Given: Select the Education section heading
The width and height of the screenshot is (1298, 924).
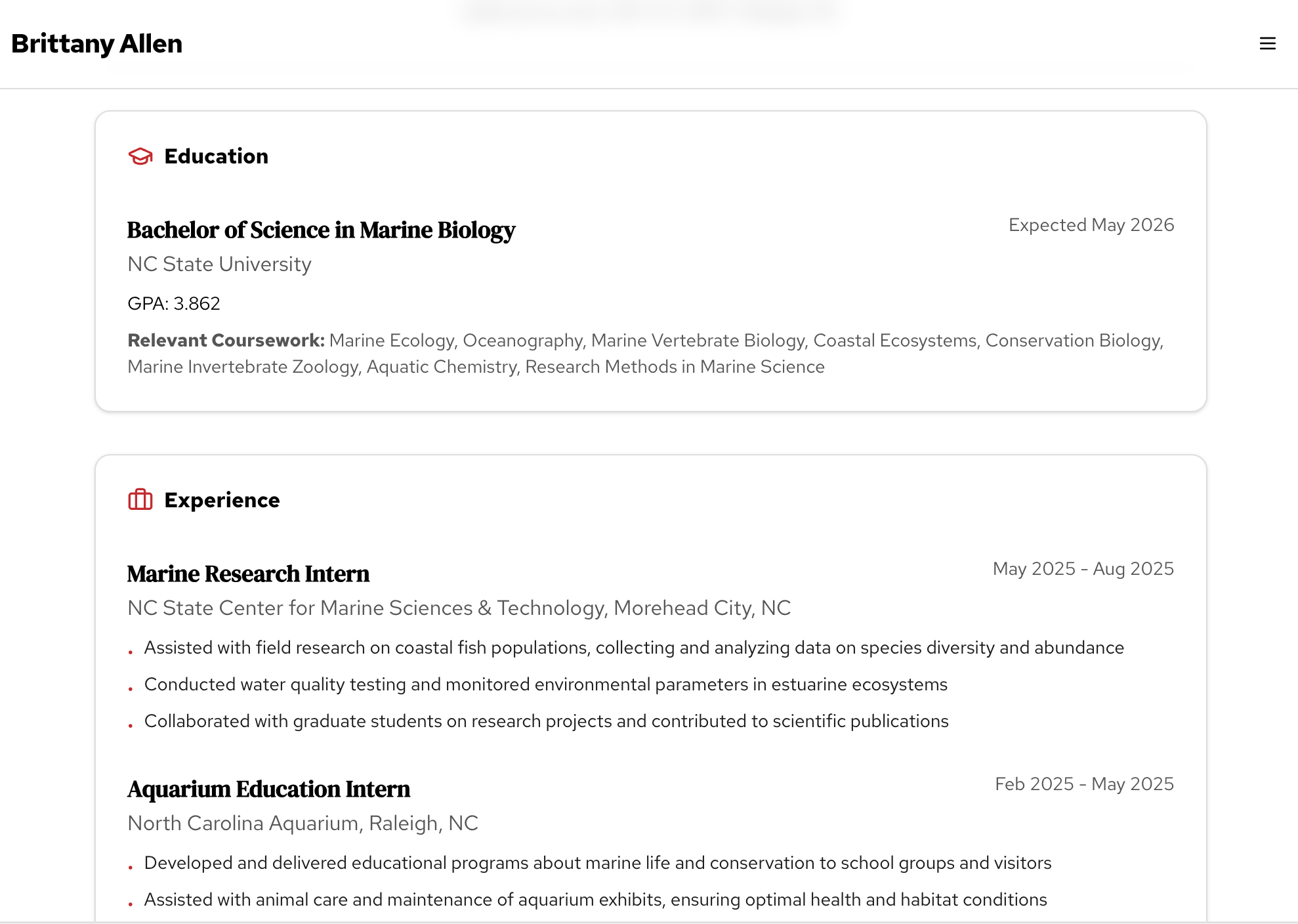Looking at the screenshot, I should pyautogui.click(x=217, y=156).
